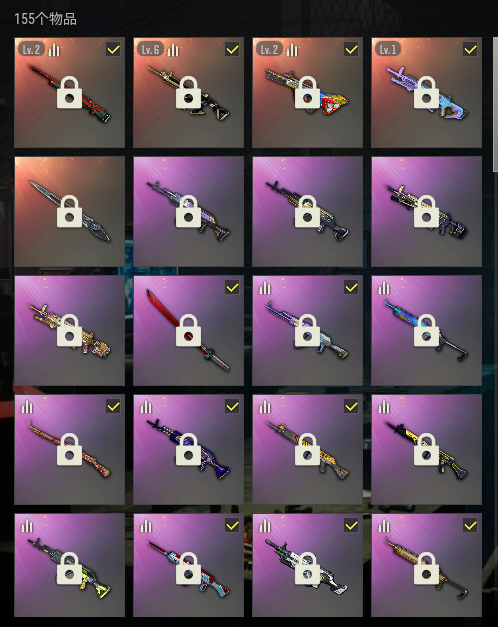
Task: Click the Lv.1 level badge
Action: tap(388, 50)
